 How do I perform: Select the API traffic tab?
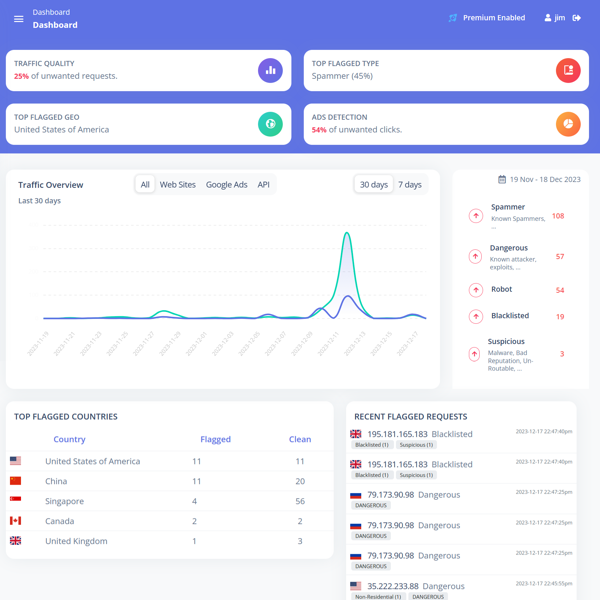coord(263,185)
